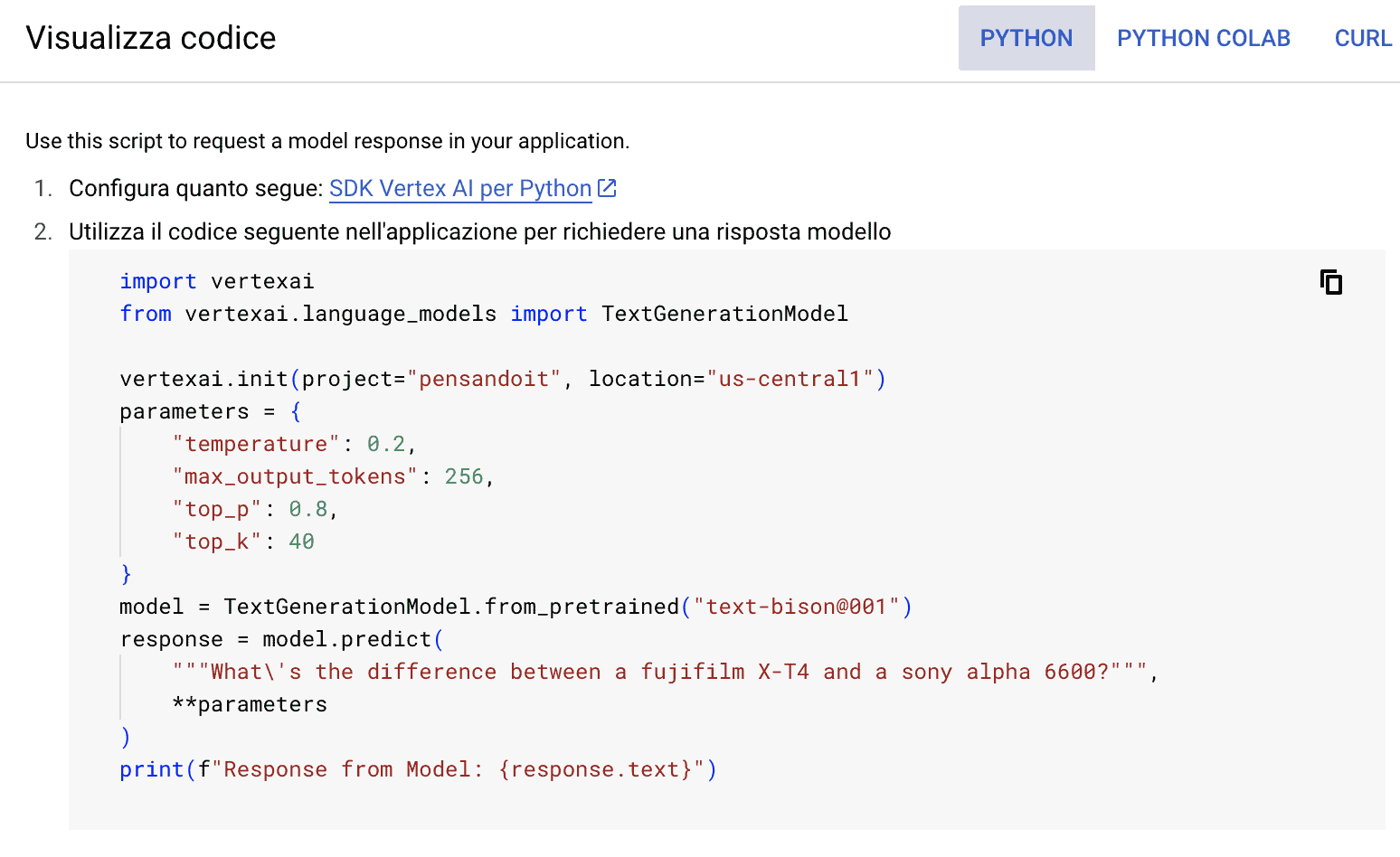Switch to the PYTHON tab

tap(1026, 38)
